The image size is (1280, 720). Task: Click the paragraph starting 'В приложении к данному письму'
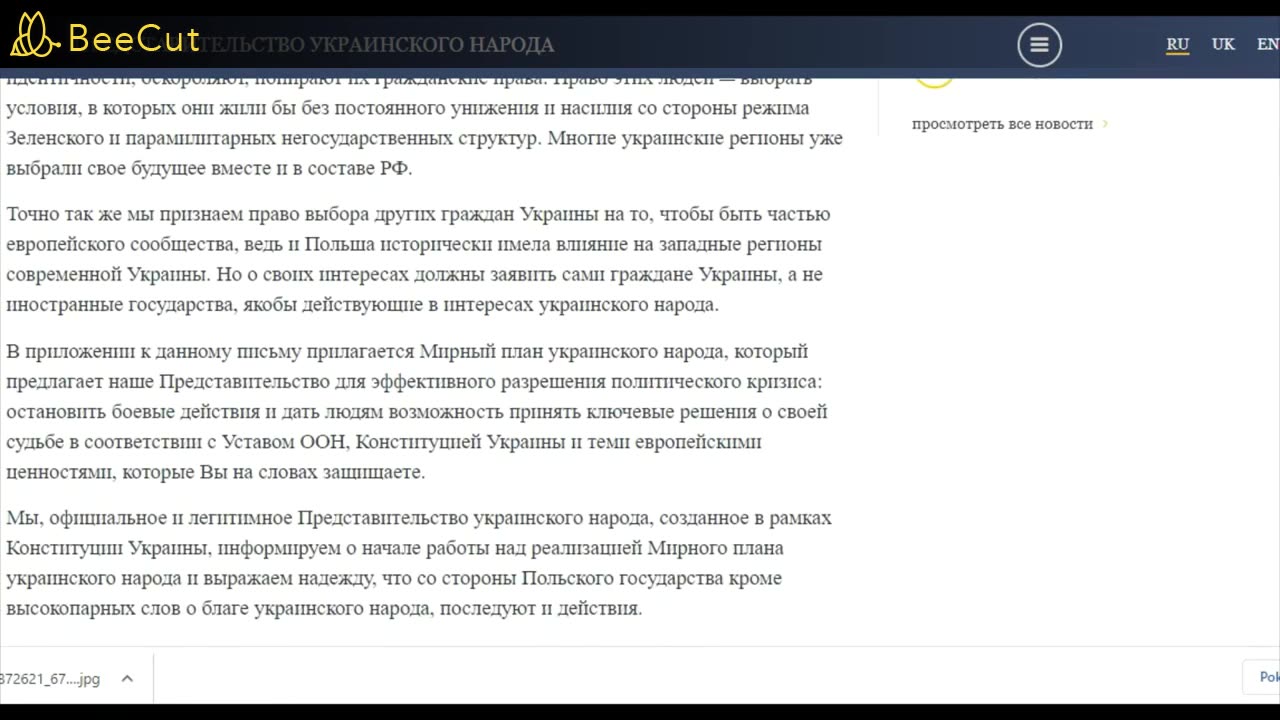click(417, 411)
